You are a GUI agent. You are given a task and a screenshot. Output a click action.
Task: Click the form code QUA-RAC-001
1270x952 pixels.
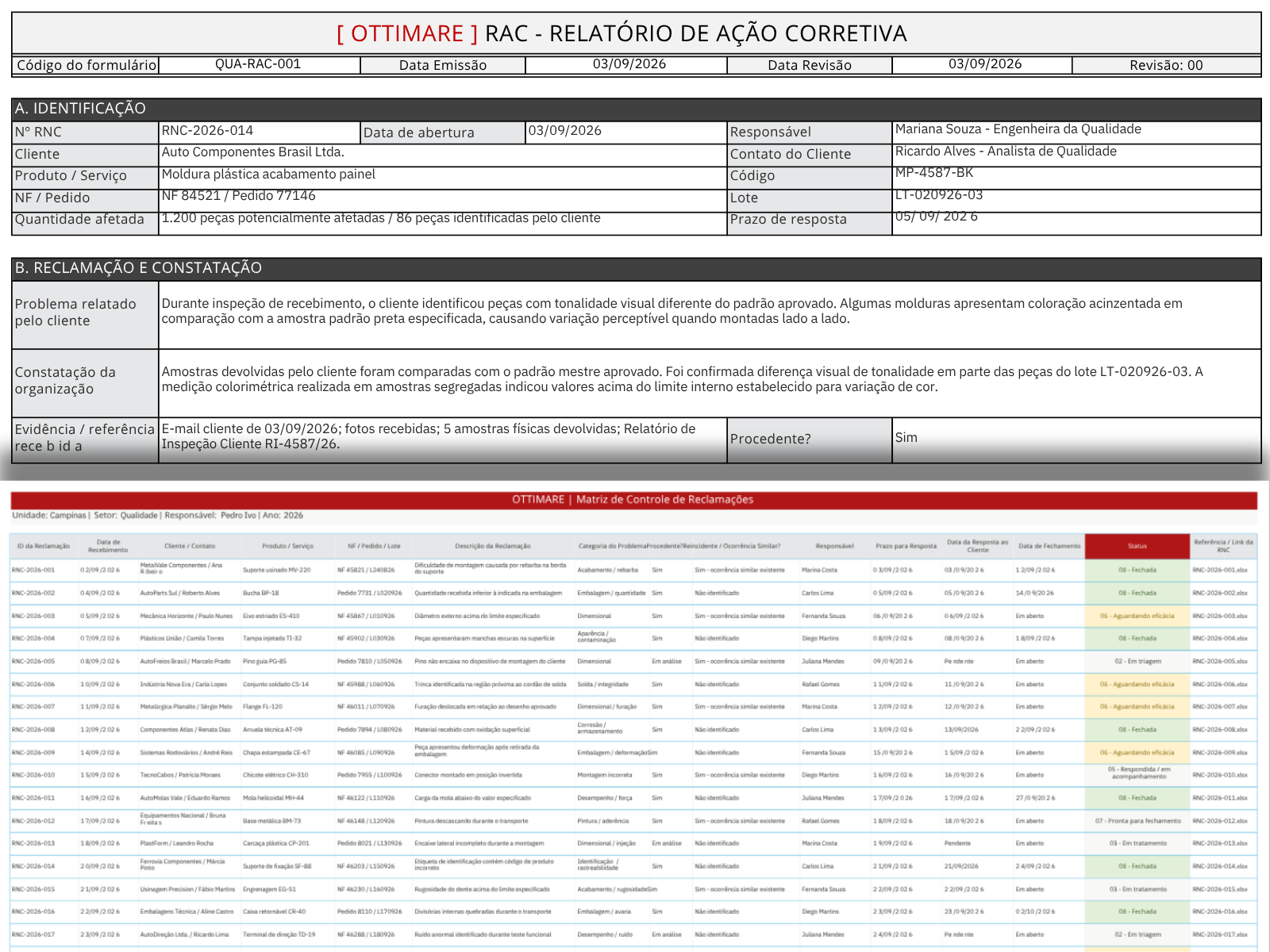click(x=258, y=64)
